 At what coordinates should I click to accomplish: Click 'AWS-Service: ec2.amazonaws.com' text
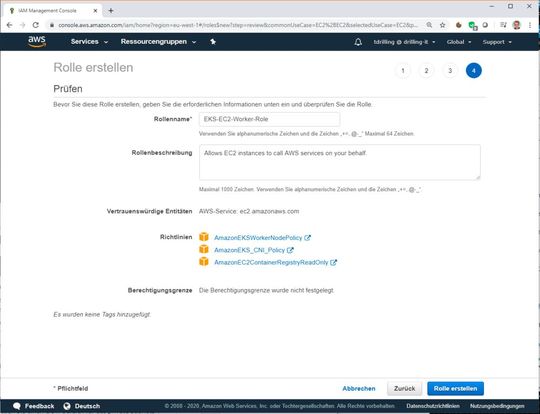(x=249, y=211)
